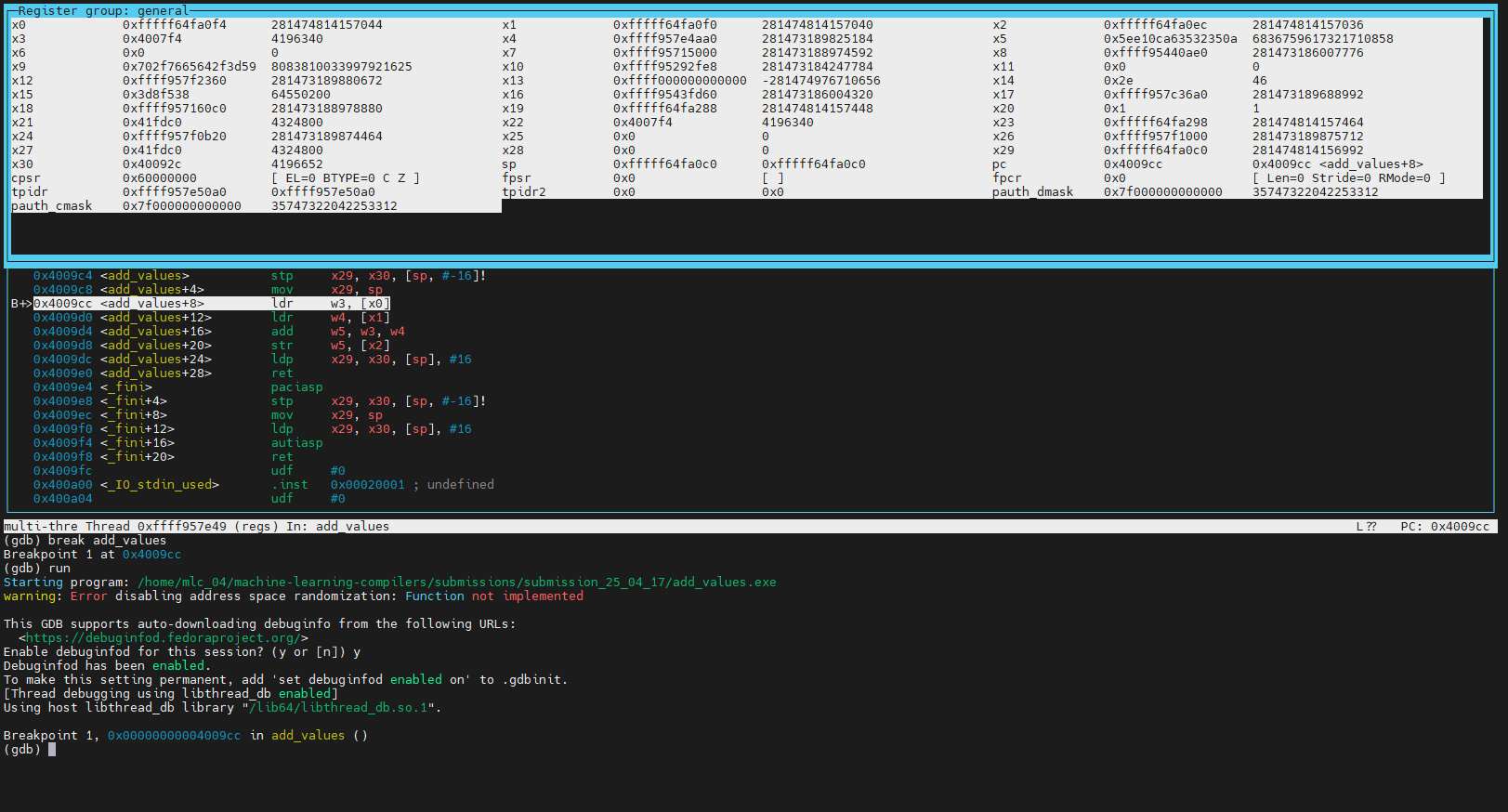
Task: Click the debuginfod.fedoraproject.org URL
Action: (x=164, y=638)
